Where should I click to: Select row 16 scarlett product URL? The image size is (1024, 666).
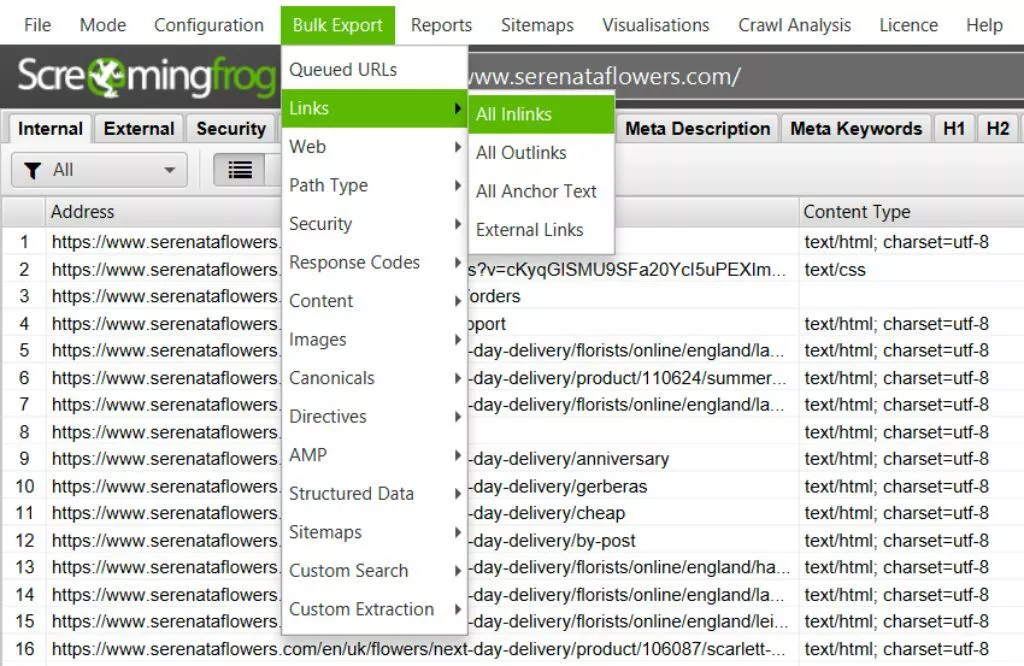tap(420, 649)
